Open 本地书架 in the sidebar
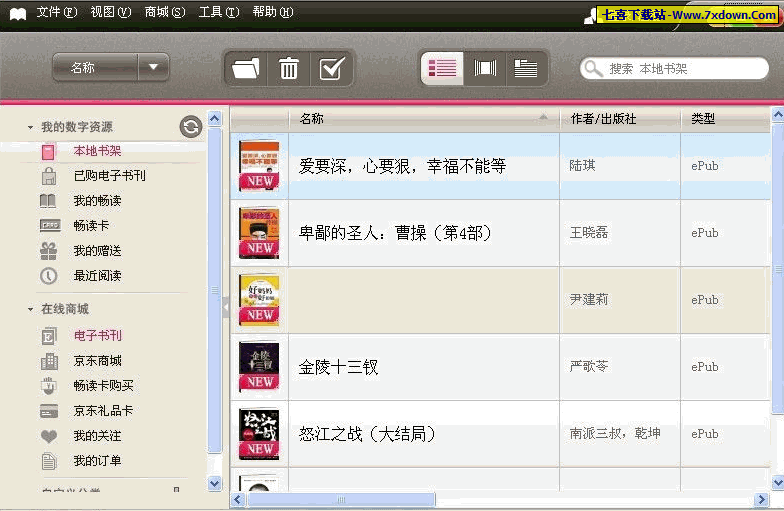 point(97,151)
